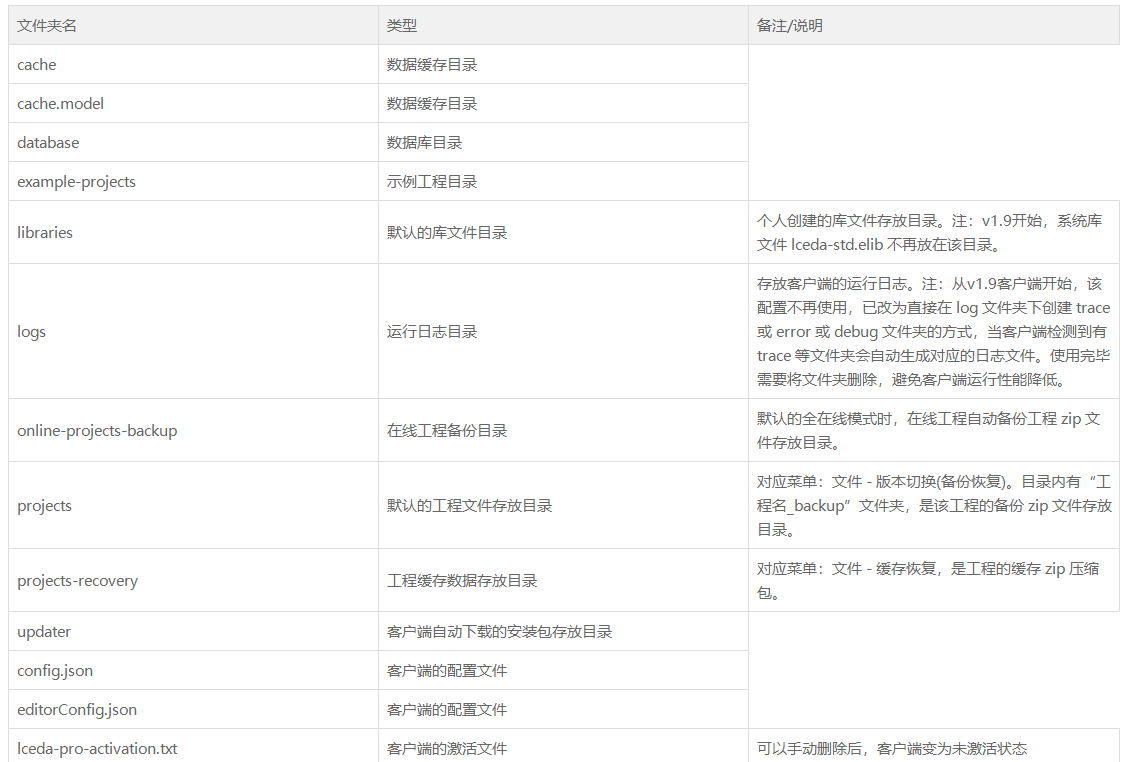Screen dimensions: 1128x762
Task: Select lceda-pro-activation.txt file name
Action: 97,748
